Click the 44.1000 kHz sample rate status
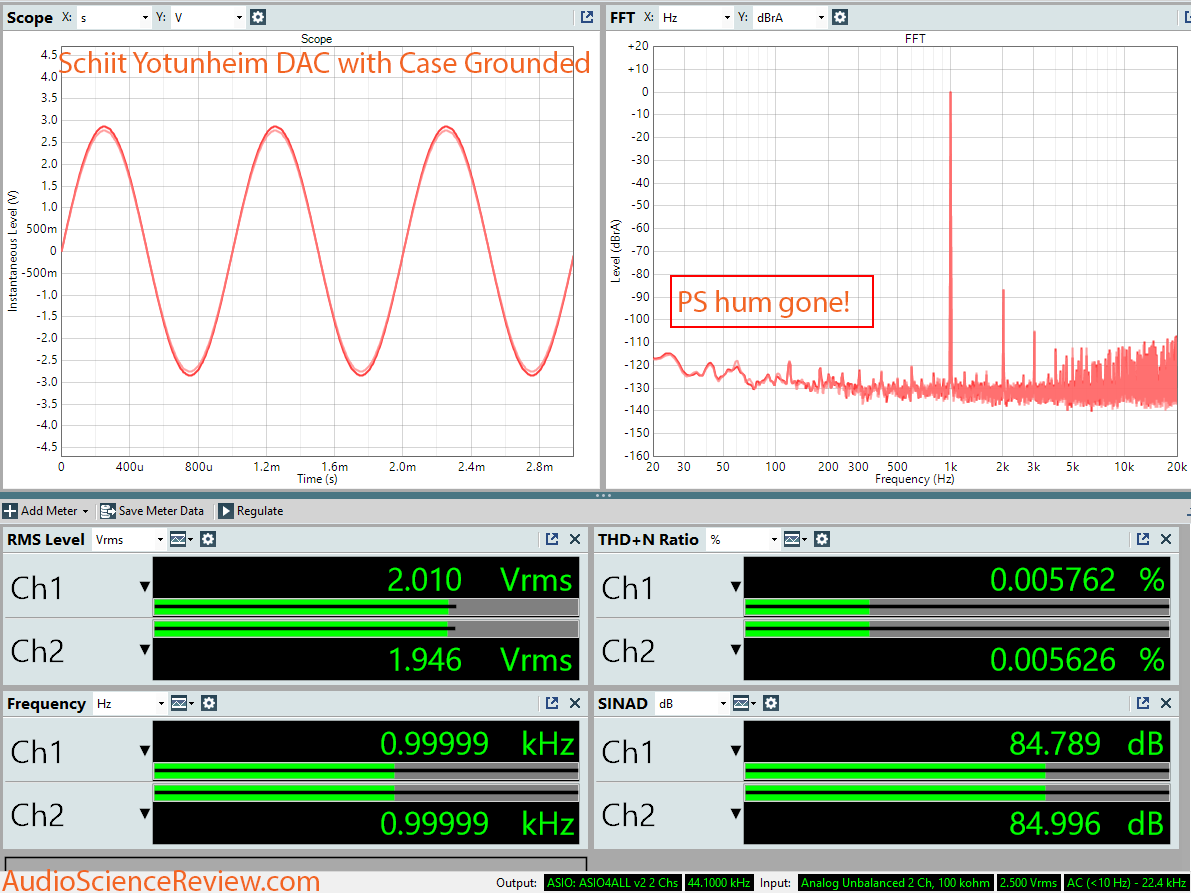 (x=719, y=882)
